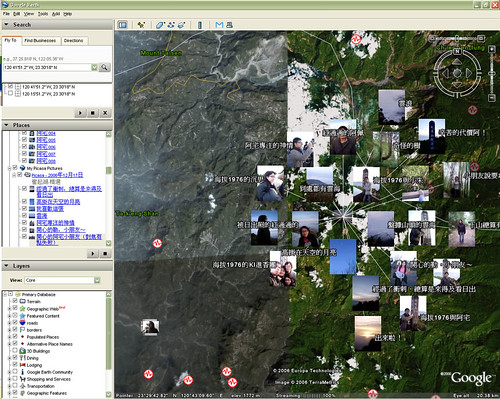Stop the Places tour
This screenshot has height=399, width=500.
pos(105,254)
